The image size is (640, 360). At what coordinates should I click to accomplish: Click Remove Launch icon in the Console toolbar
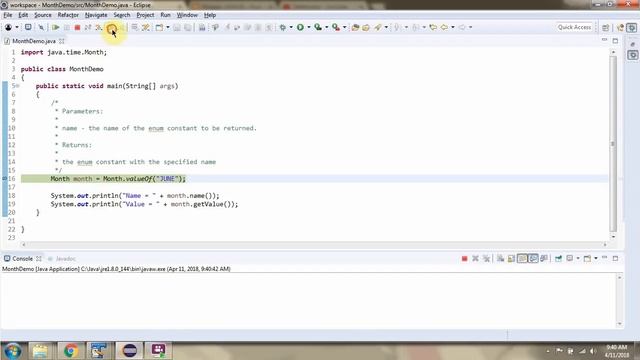pos(475,258)
